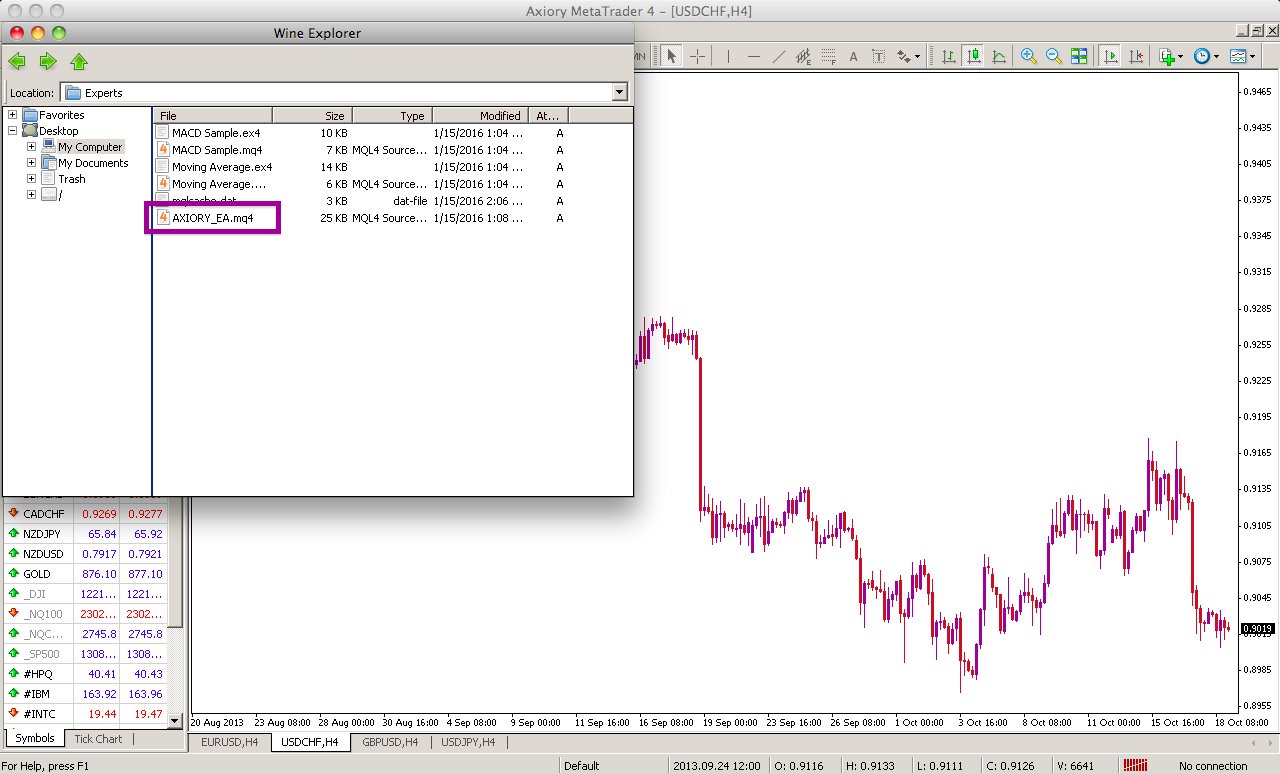This screenshot has height=774, width=1280.
Task: Open the EURUSD,H4 chart tab
Action: tap(229, 742)
